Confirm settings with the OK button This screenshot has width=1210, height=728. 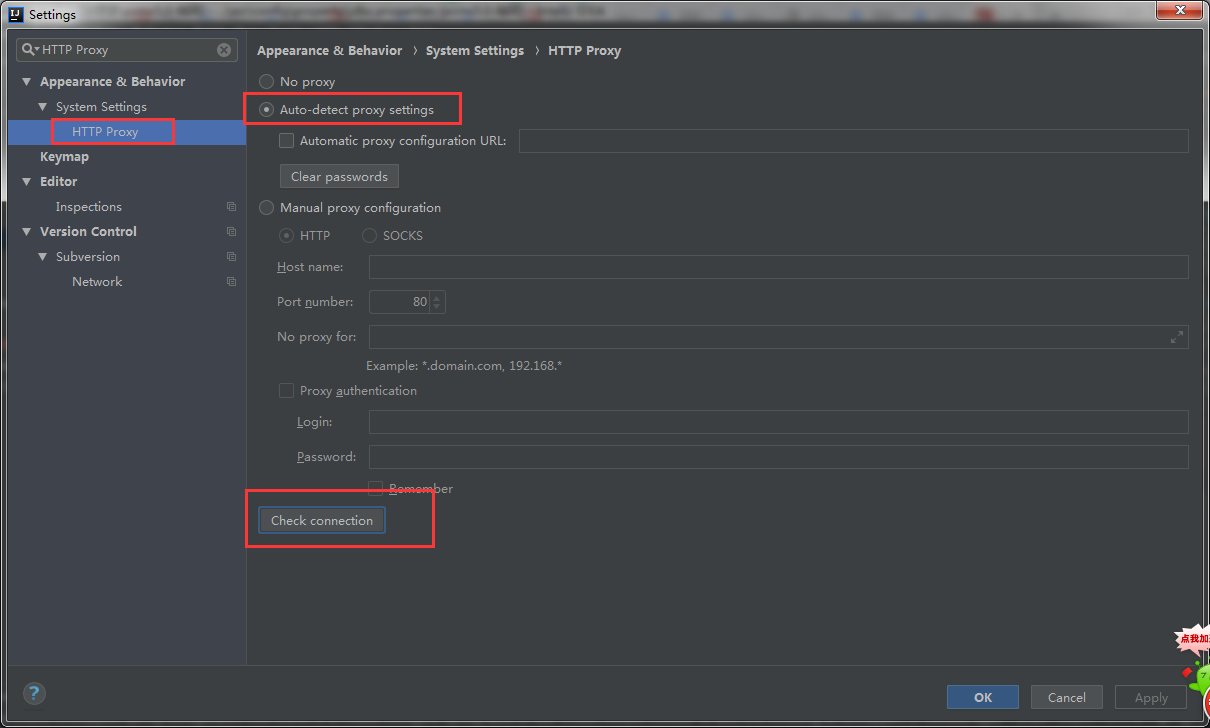(983, 697)
